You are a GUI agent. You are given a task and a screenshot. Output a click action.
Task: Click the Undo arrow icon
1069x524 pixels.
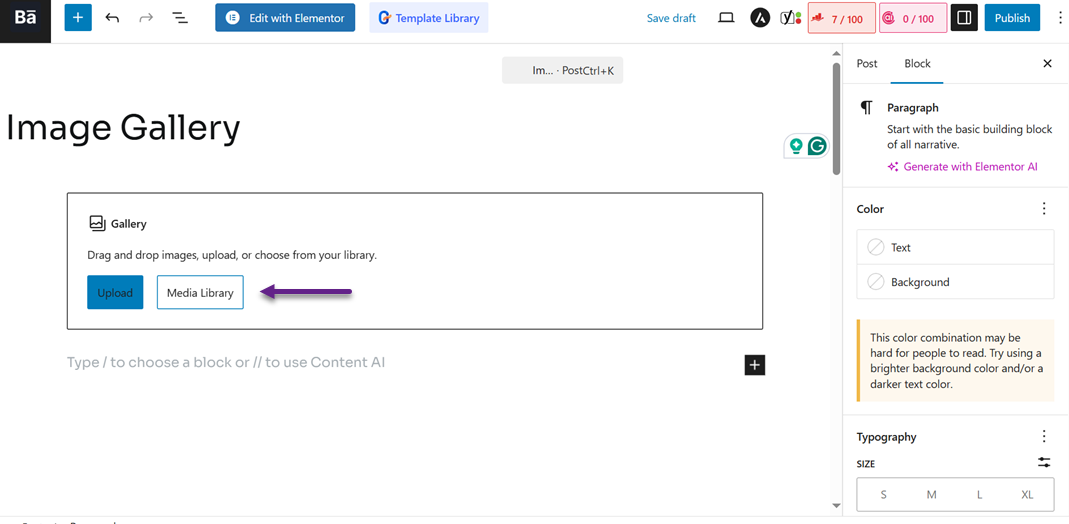click(112, 18)
